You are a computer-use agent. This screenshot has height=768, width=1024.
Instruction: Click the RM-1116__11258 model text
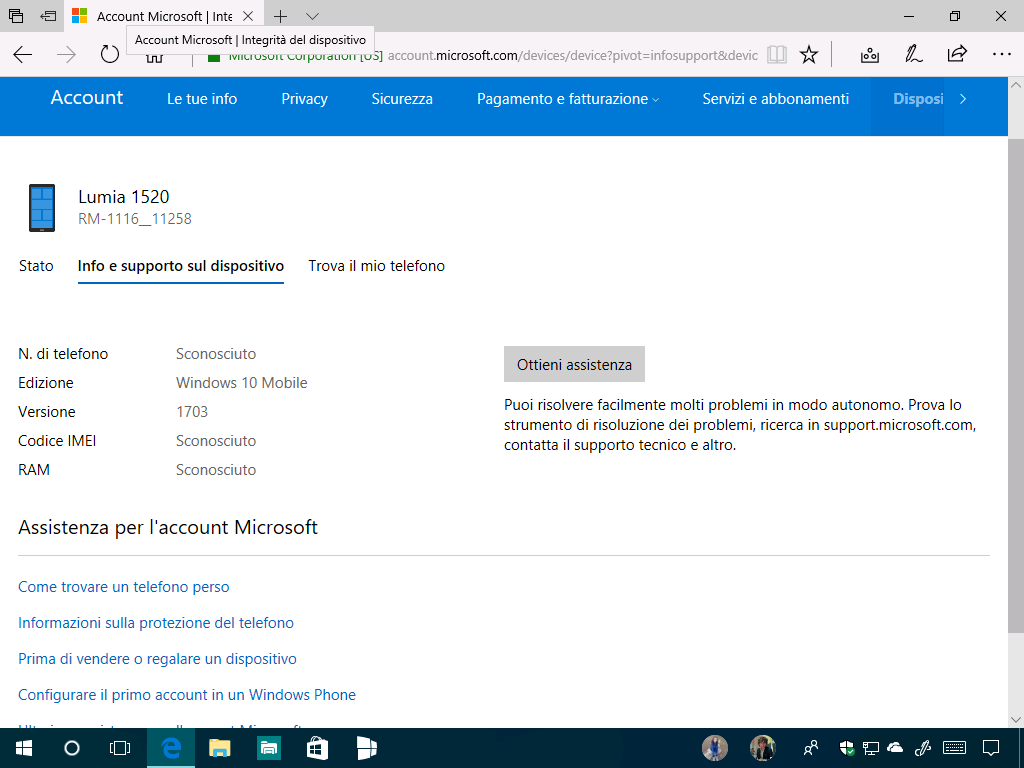pos(135,219)
